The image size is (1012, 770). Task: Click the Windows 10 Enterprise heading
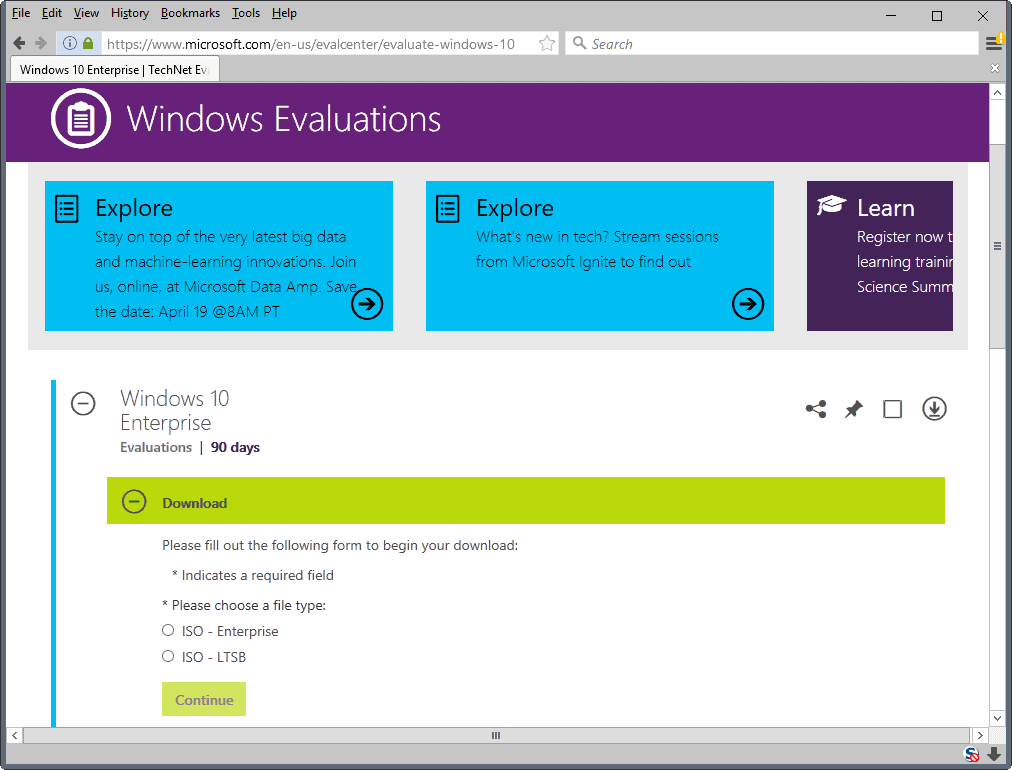[x=175, y=410]
